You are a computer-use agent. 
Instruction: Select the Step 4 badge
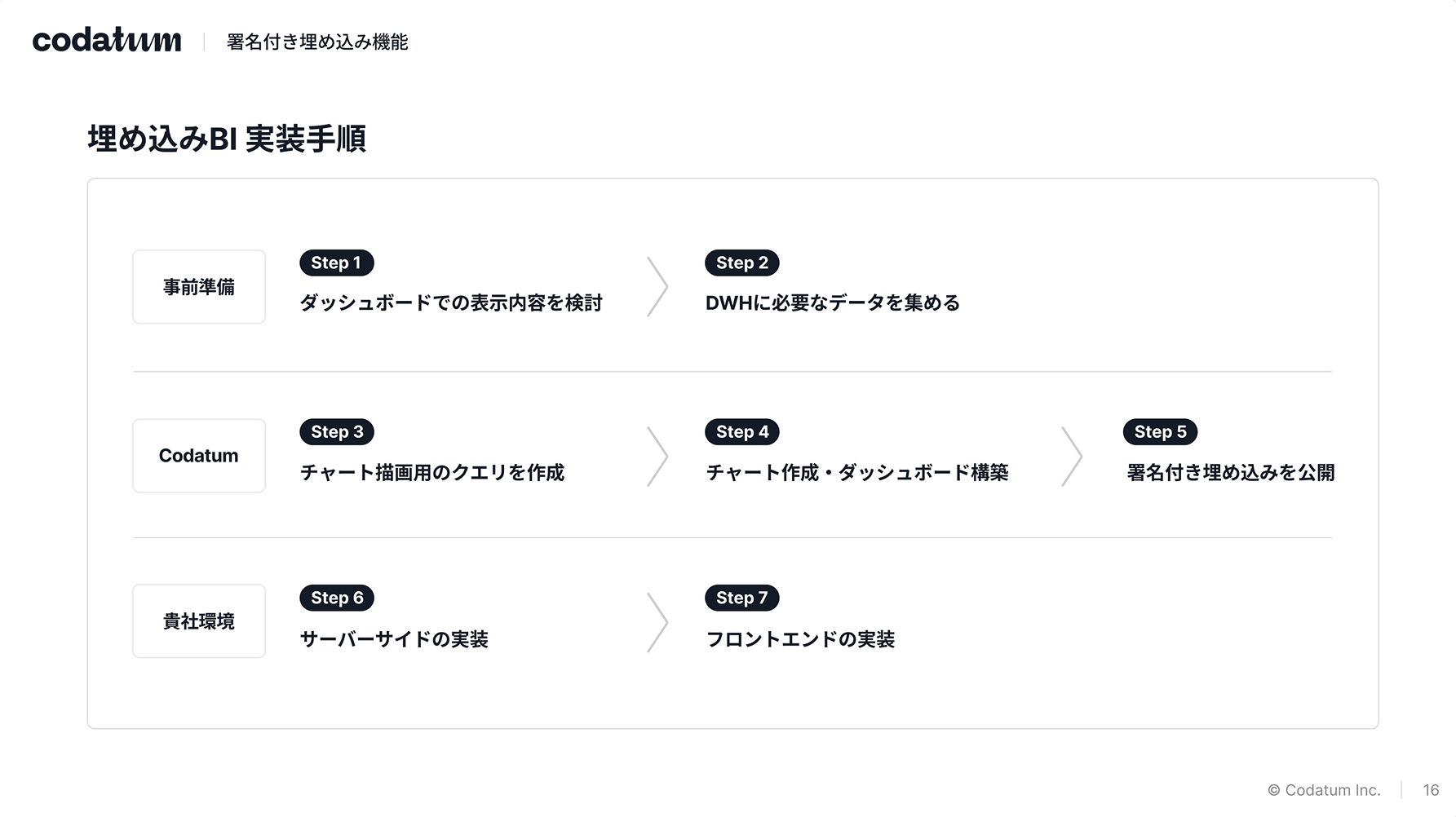pyautogui.click(x=741, y=432)
